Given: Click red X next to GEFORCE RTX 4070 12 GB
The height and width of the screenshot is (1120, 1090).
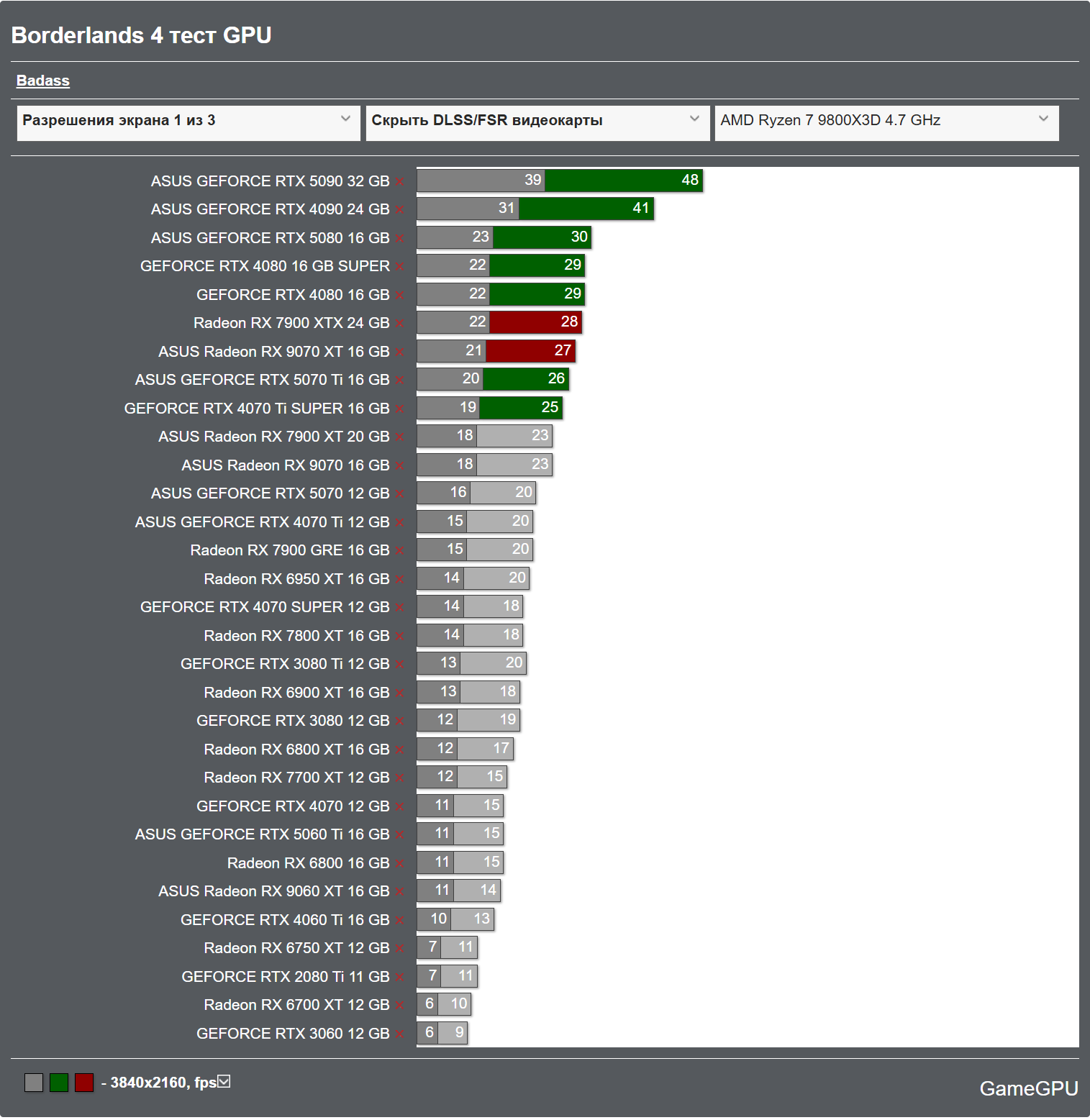Looking at the screenshot, I should pos(399,807).
